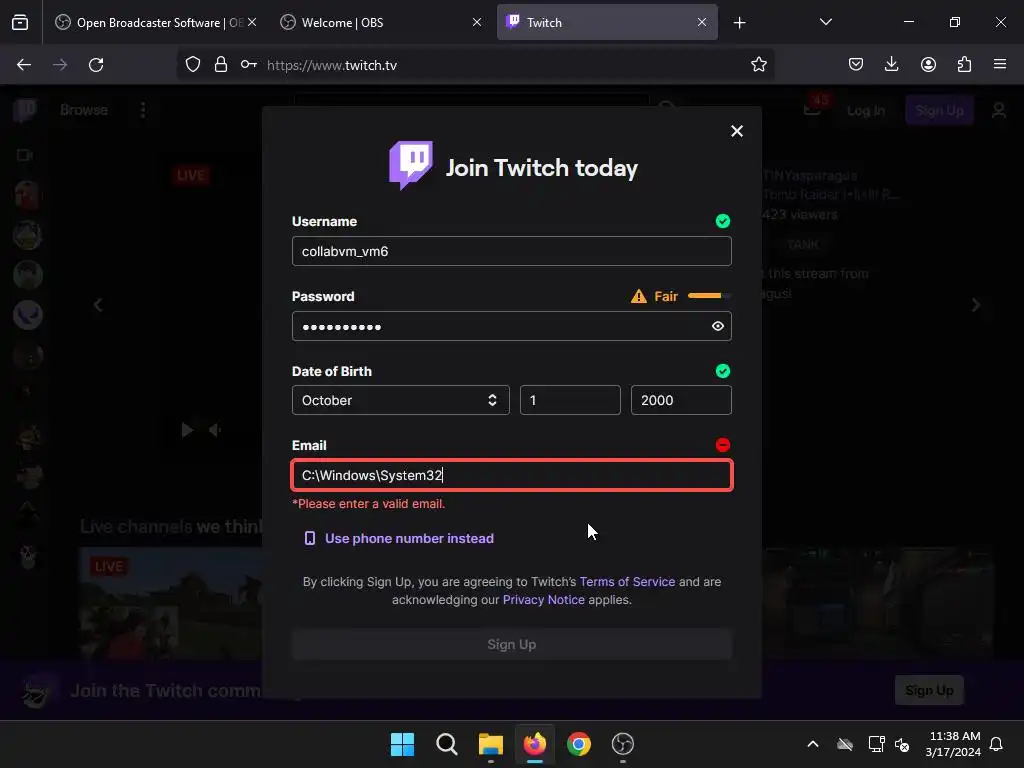Launch Google Chrome from the taskbar
This screenshot has height=768, width=1024.
[579, 744]
